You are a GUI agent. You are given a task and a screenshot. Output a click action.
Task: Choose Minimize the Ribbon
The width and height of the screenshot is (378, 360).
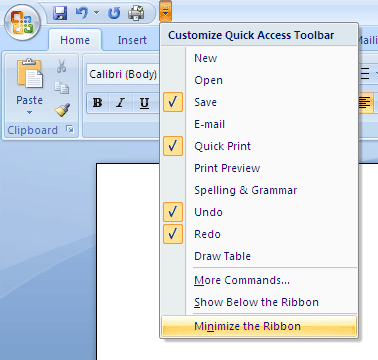(x=259, y=326)
